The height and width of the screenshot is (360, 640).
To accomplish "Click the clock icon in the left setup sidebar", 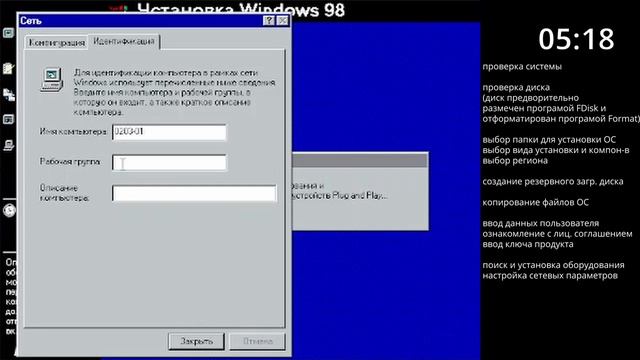I will coord(9,211).
